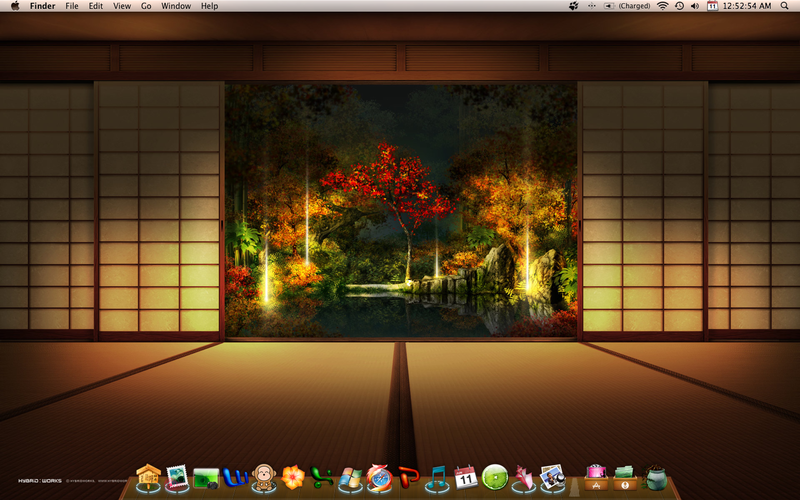Image resolution: width=800 pixels, height=500 pixels.
Task: Open the Finder menu
Action: pyautogui.click(x=42, y=6)
